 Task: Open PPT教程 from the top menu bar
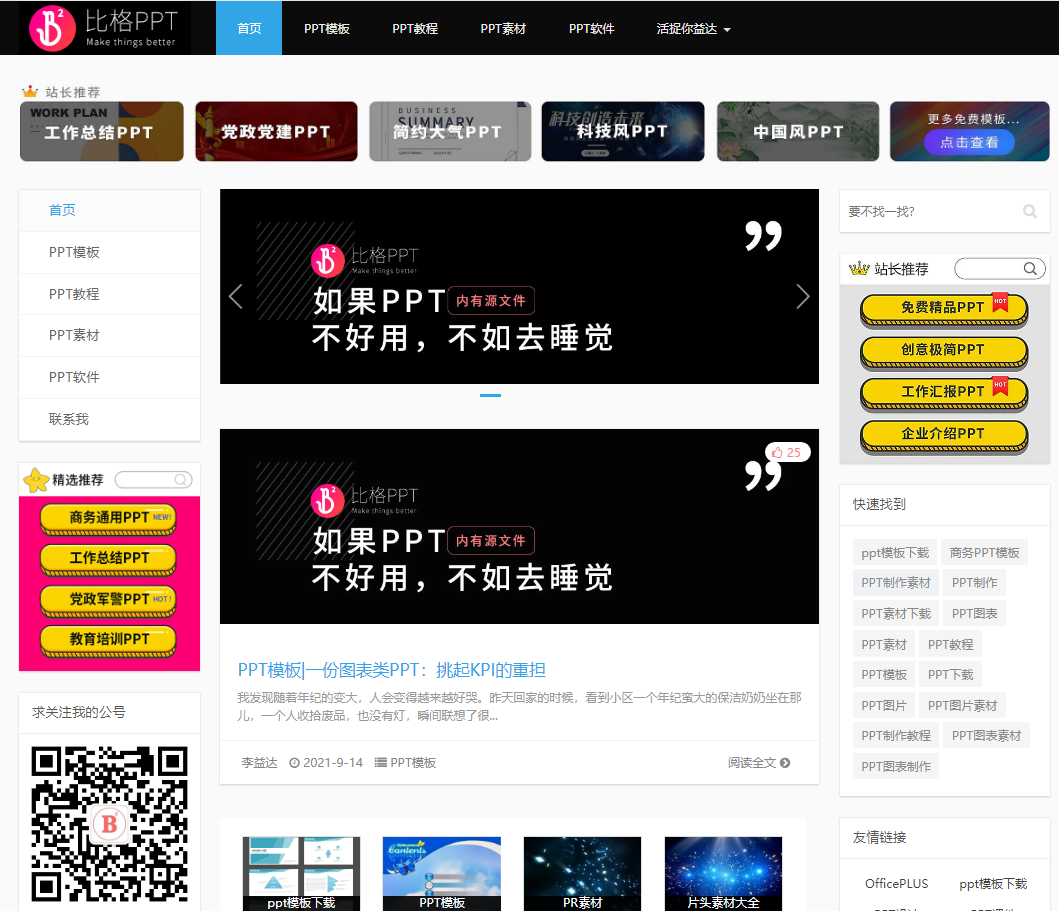click(414, 28)
